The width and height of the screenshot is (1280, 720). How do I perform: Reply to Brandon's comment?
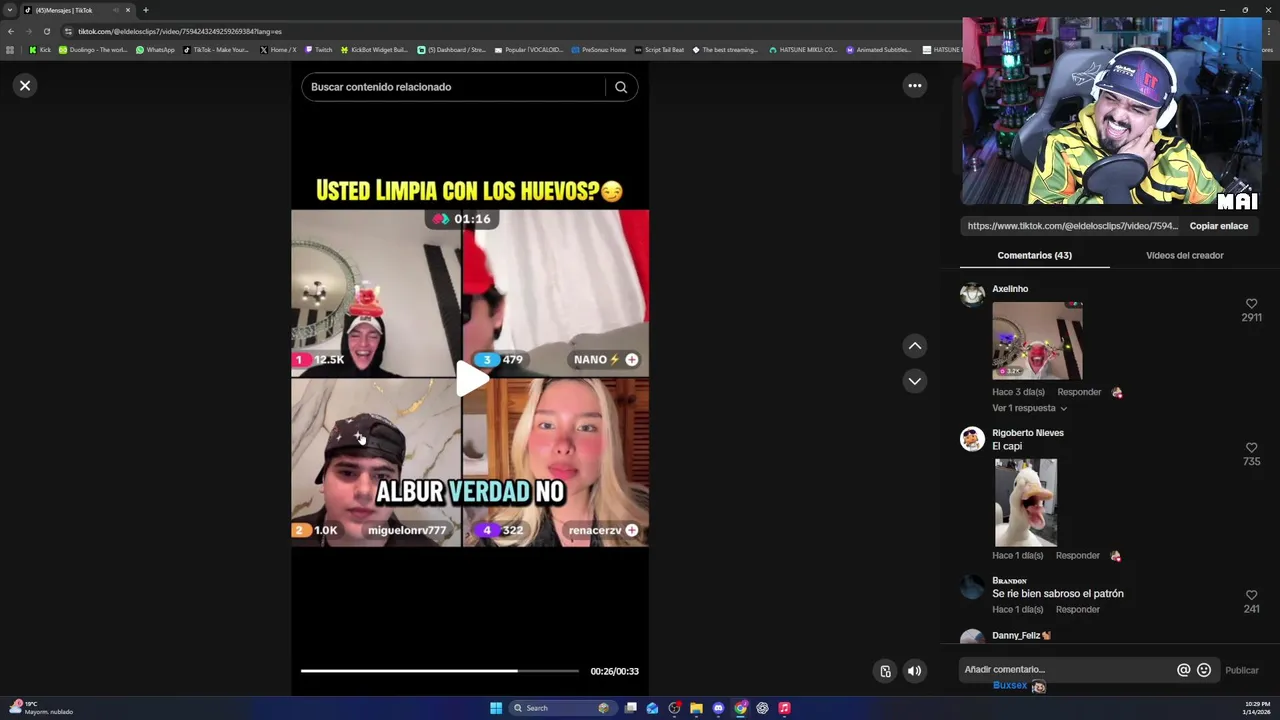point(1078,609)
